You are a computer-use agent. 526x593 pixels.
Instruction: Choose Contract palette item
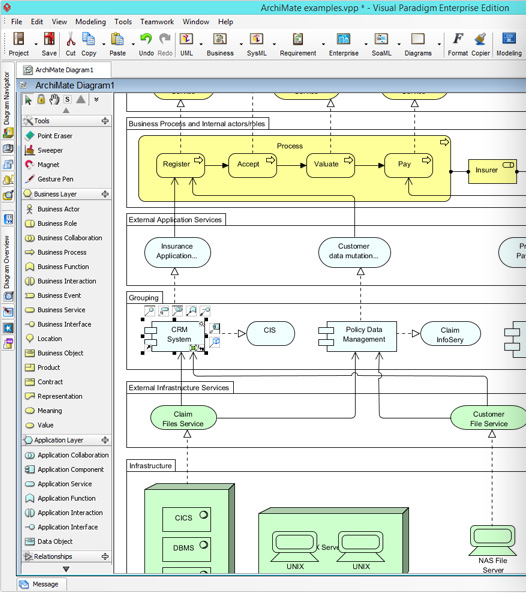pyautogui.click(x=50, y=382)
